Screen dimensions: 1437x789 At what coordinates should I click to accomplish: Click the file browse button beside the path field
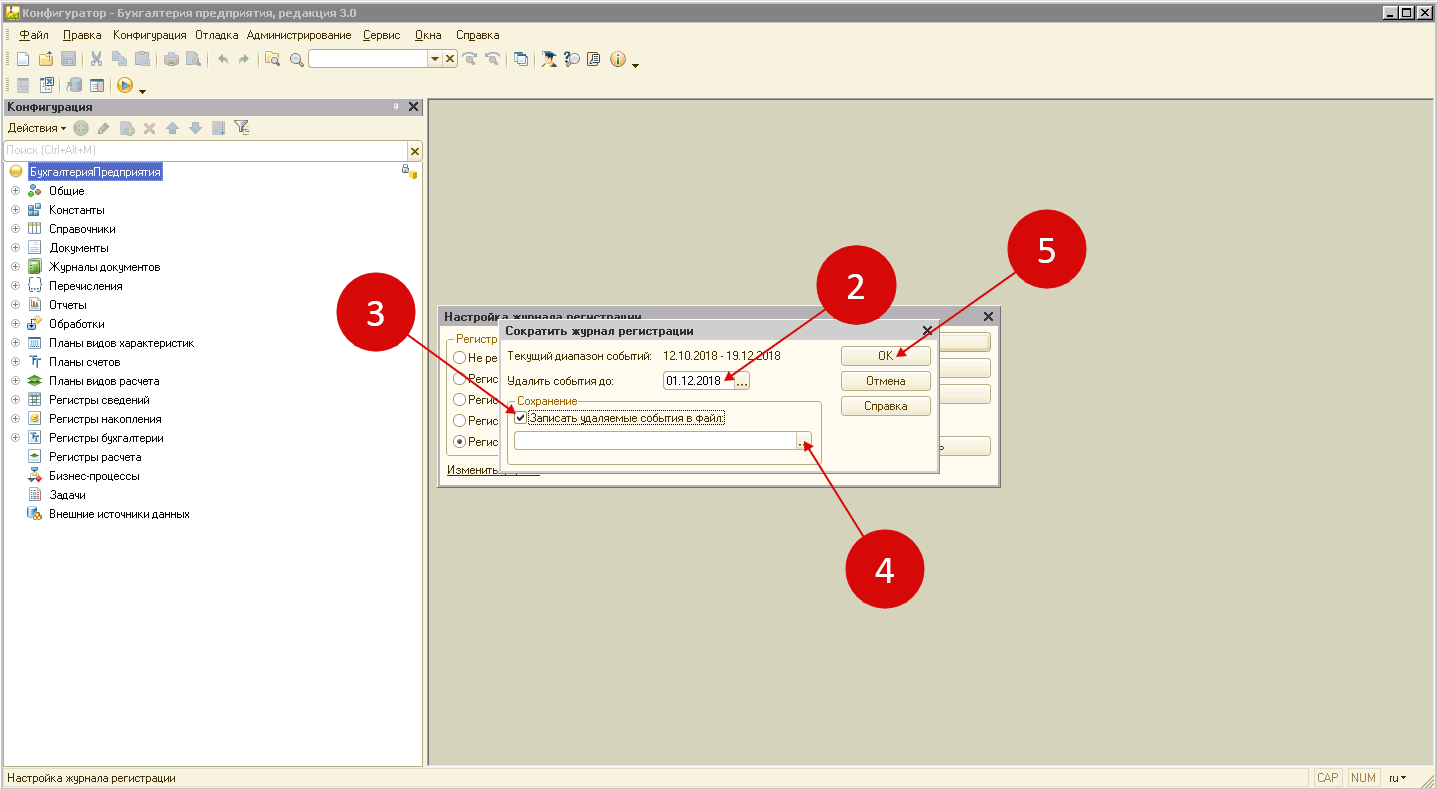(x=803, y=441)
